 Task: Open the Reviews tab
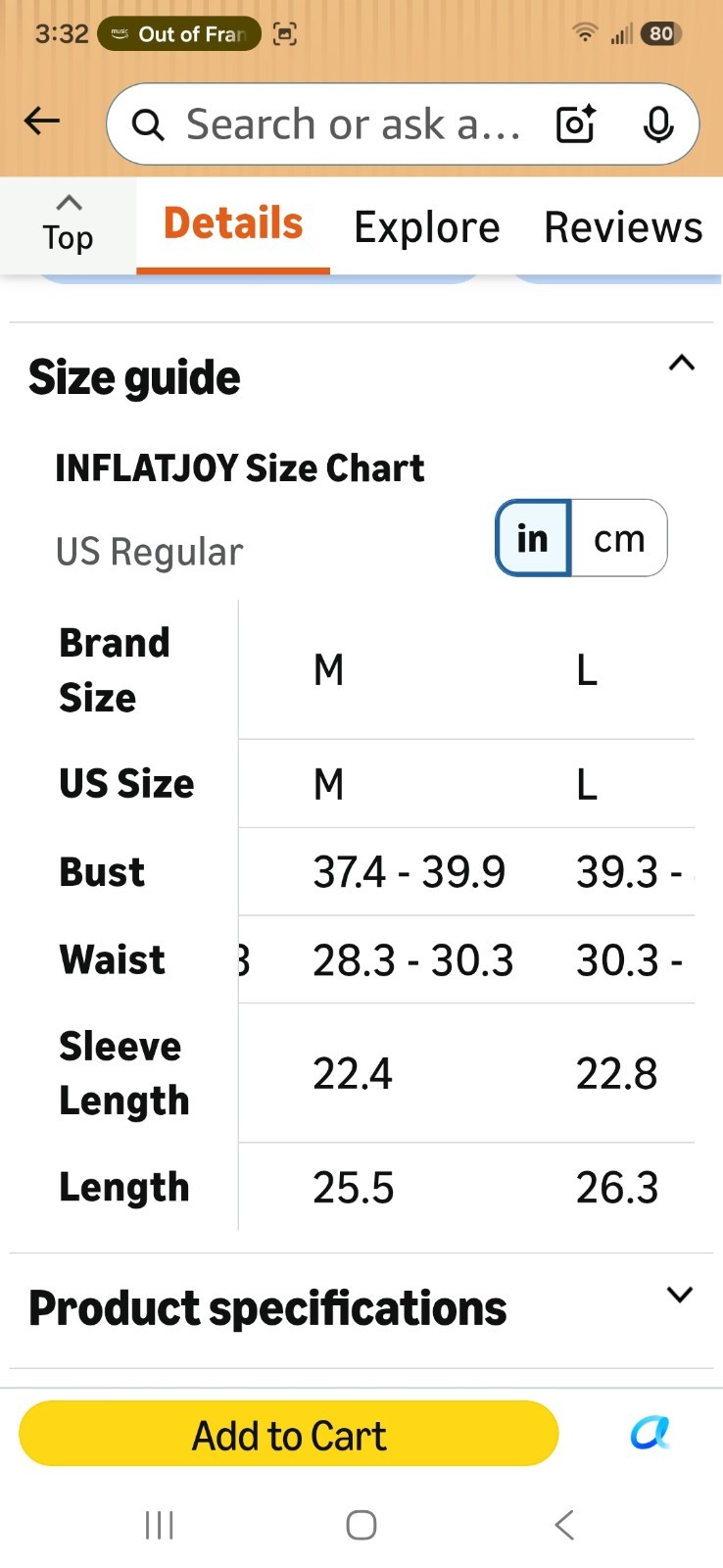point(623,227)
